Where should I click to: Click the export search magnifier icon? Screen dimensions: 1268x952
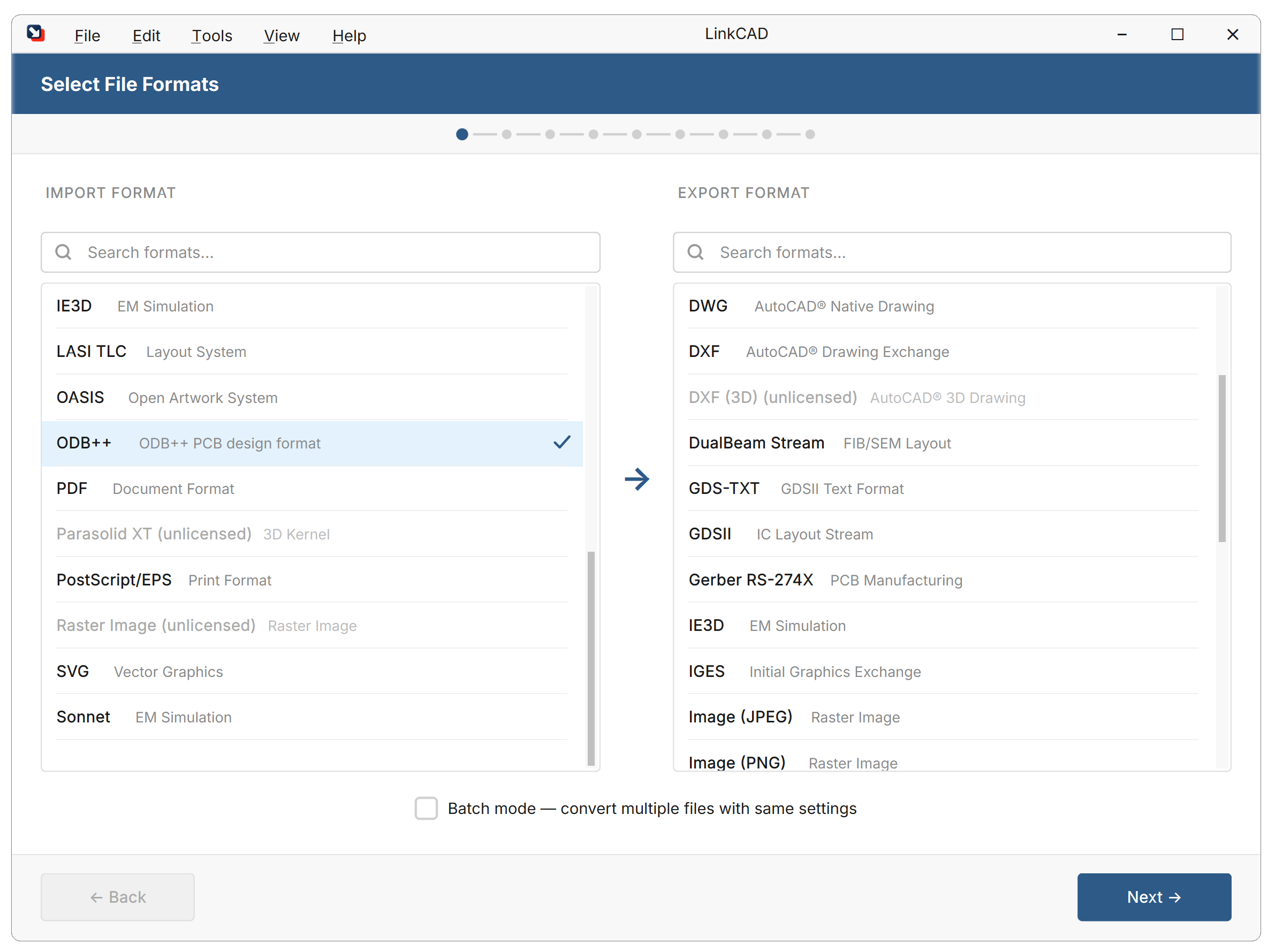pos(695,252)
